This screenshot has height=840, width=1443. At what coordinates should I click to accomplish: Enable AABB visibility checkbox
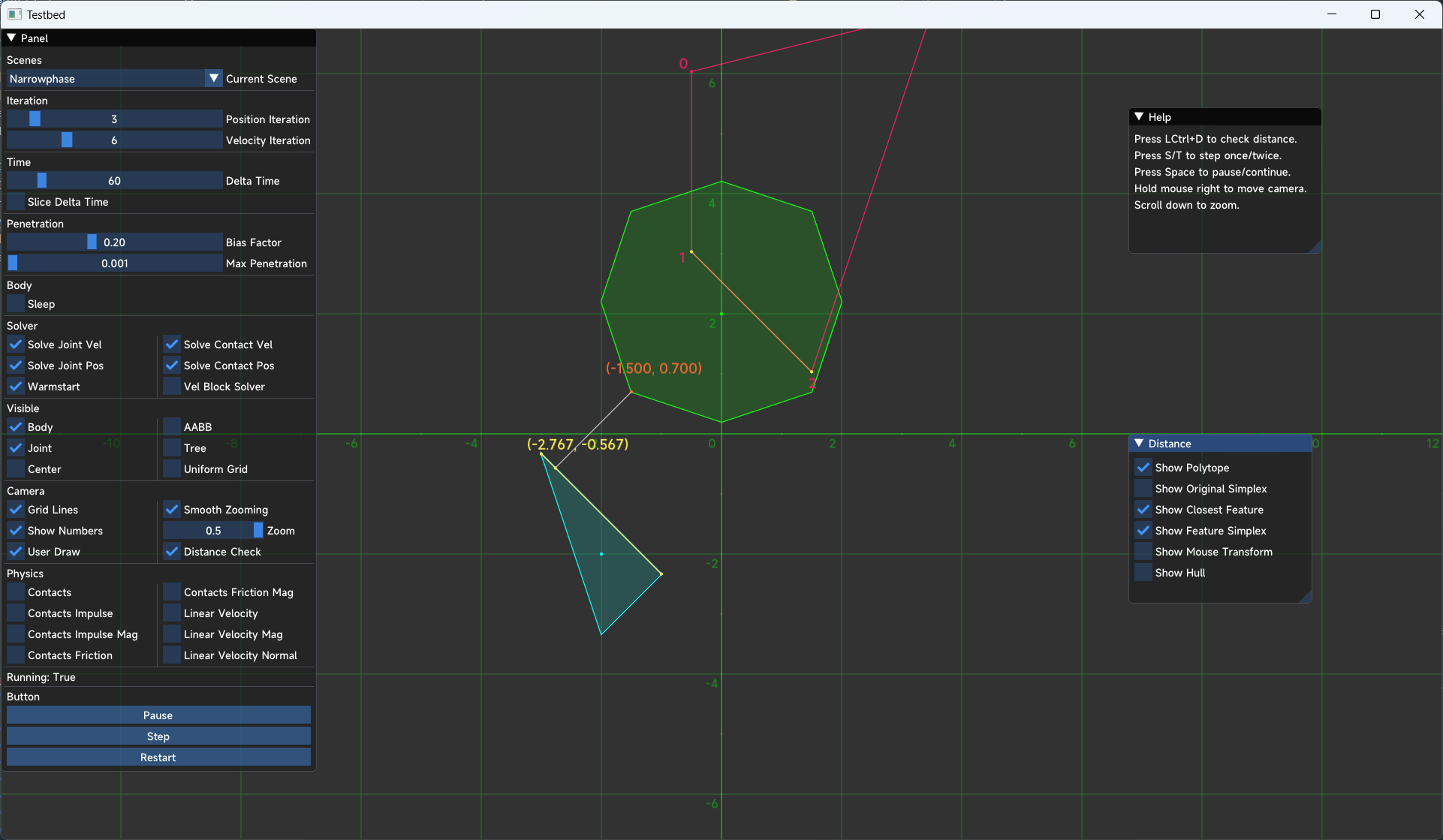click(x=172, y=427)
